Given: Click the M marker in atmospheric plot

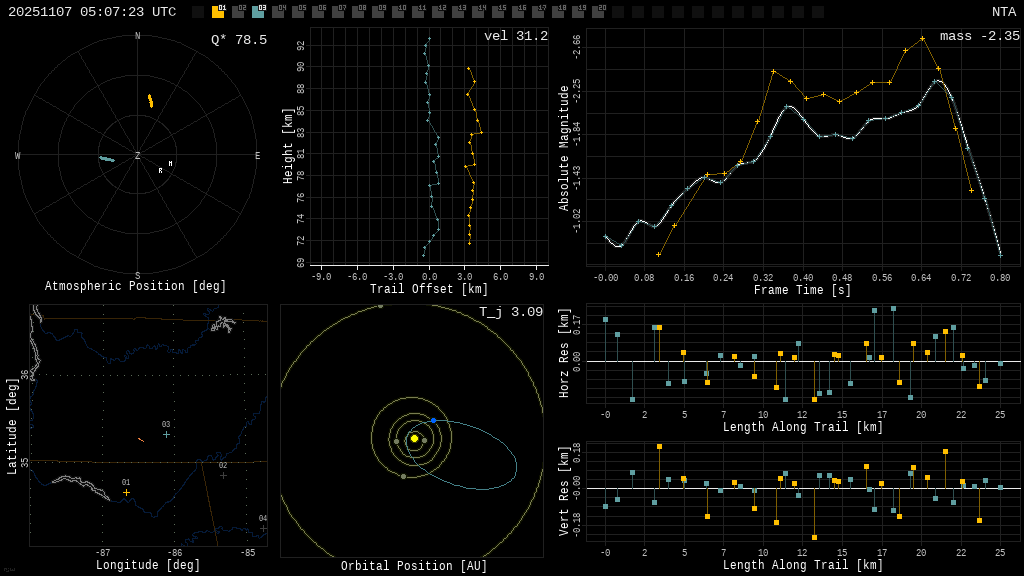Looking at the screenshot, I should (170, 164).
